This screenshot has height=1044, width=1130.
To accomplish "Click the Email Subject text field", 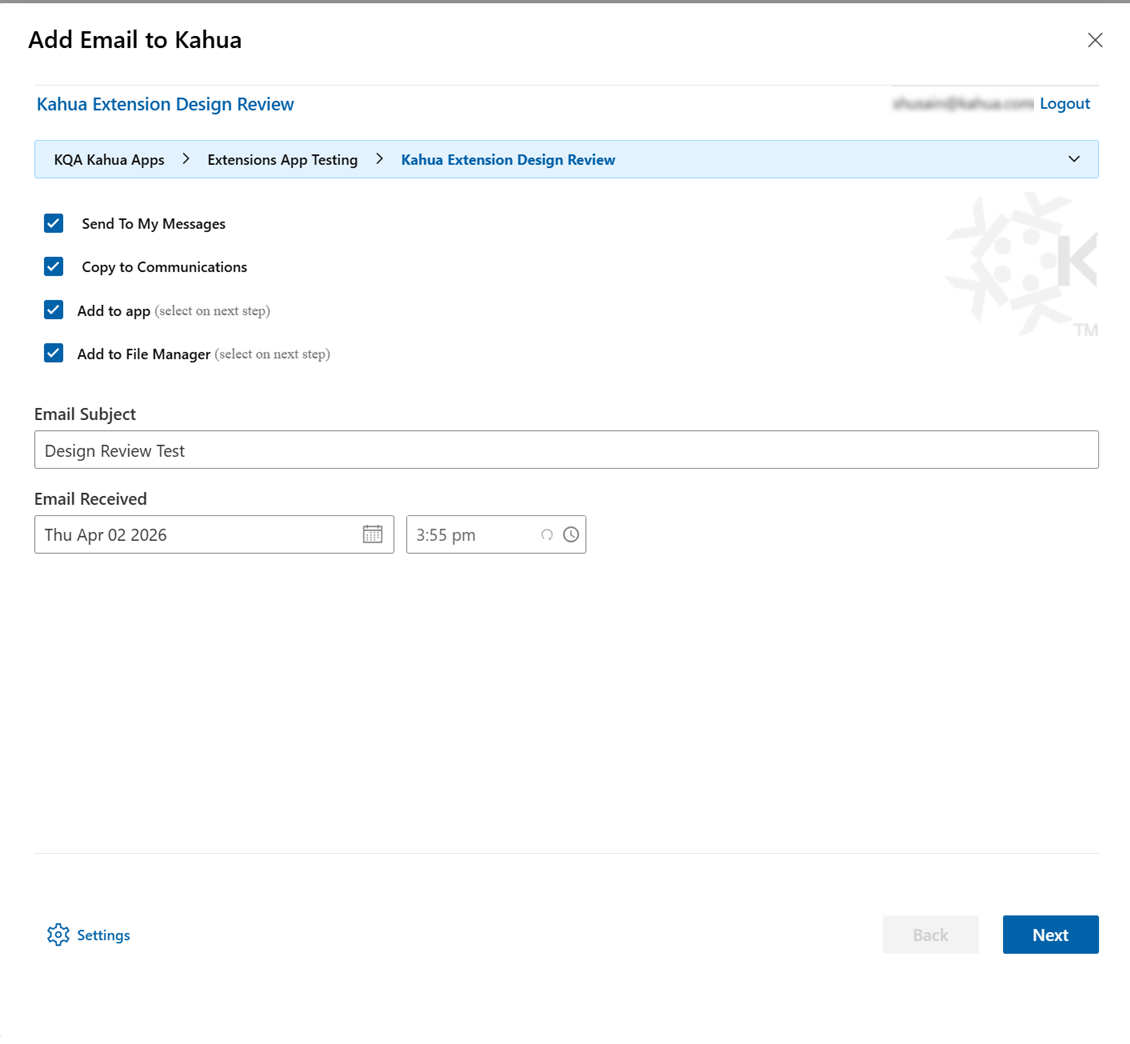I will pos(566,450).
